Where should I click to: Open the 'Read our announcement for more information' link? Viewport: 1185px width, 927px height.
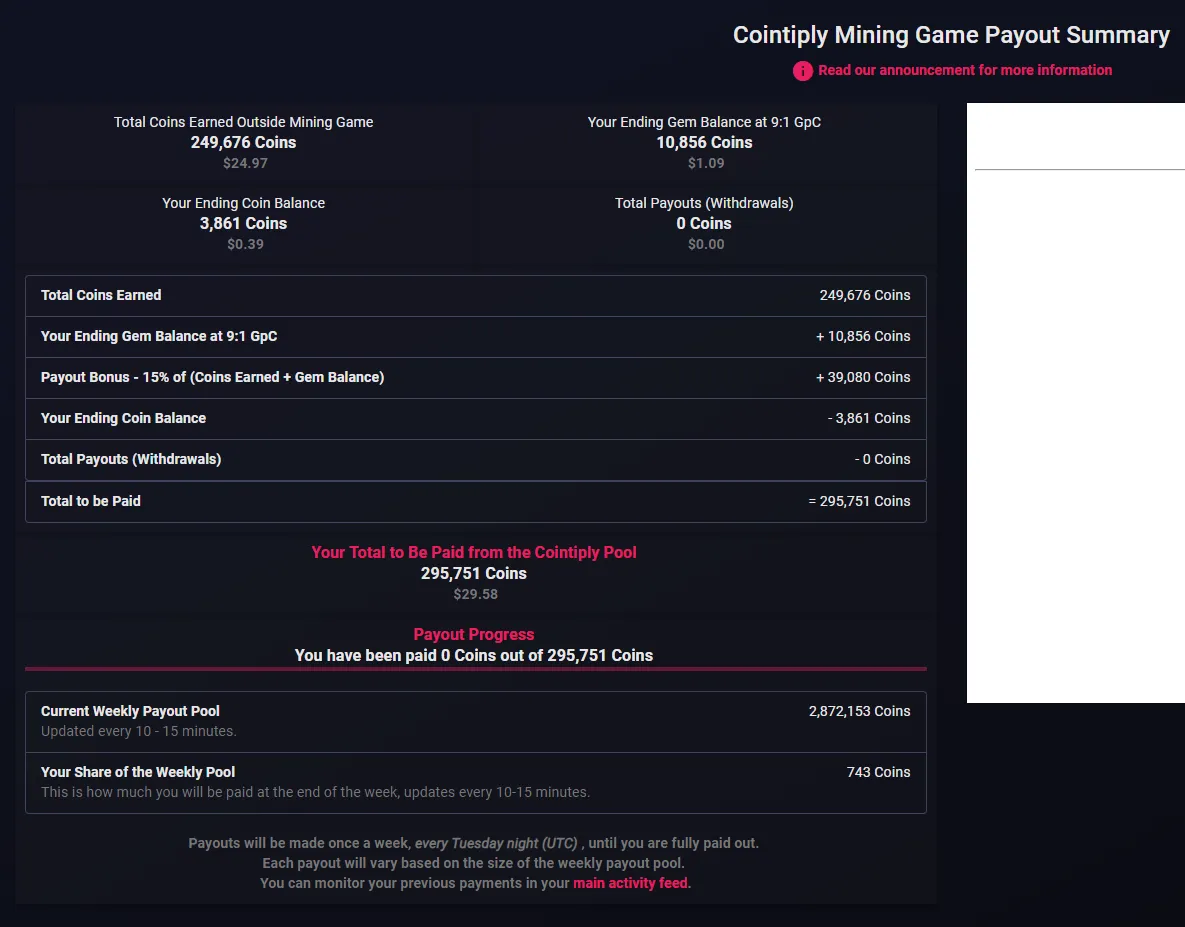coord(964,70)
